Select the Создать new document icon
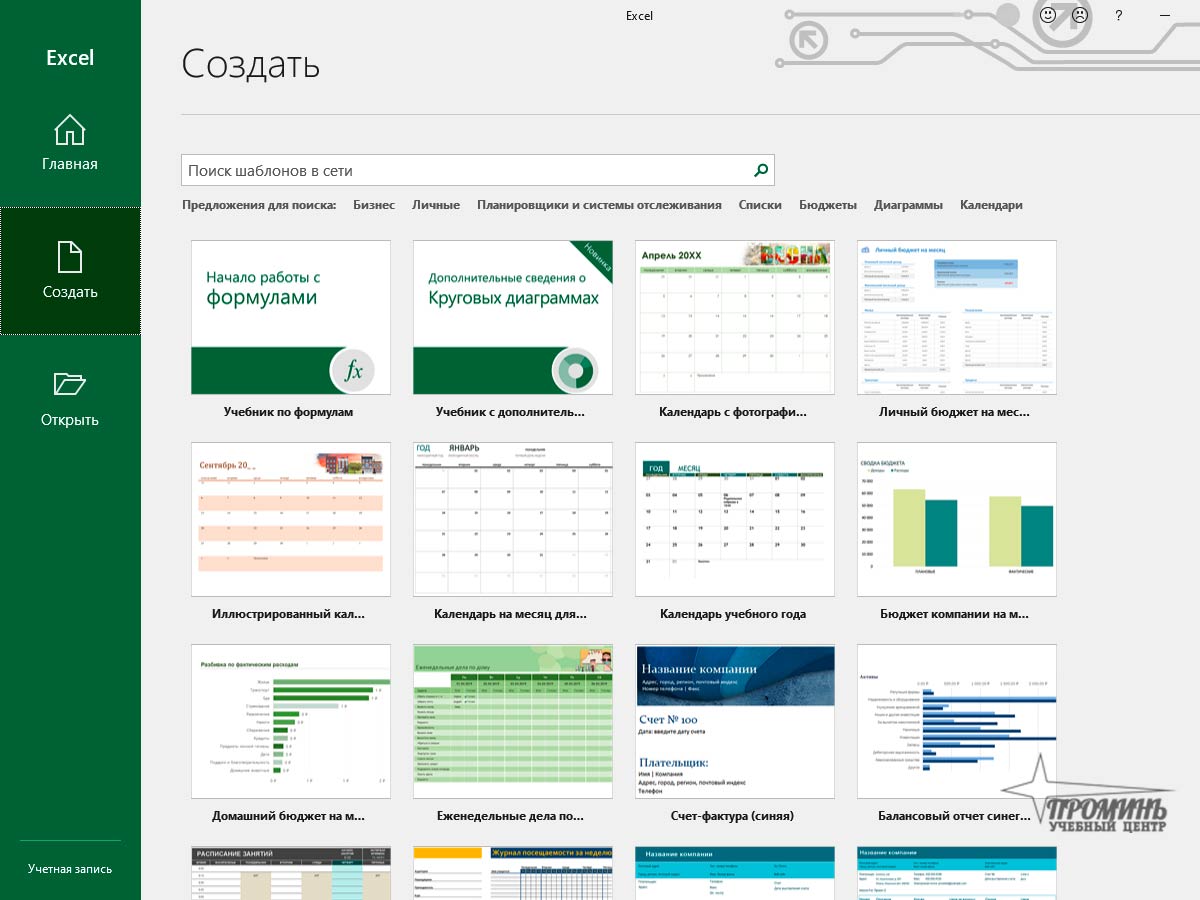This screenshot has width=1200, height=900. (69, 257)
